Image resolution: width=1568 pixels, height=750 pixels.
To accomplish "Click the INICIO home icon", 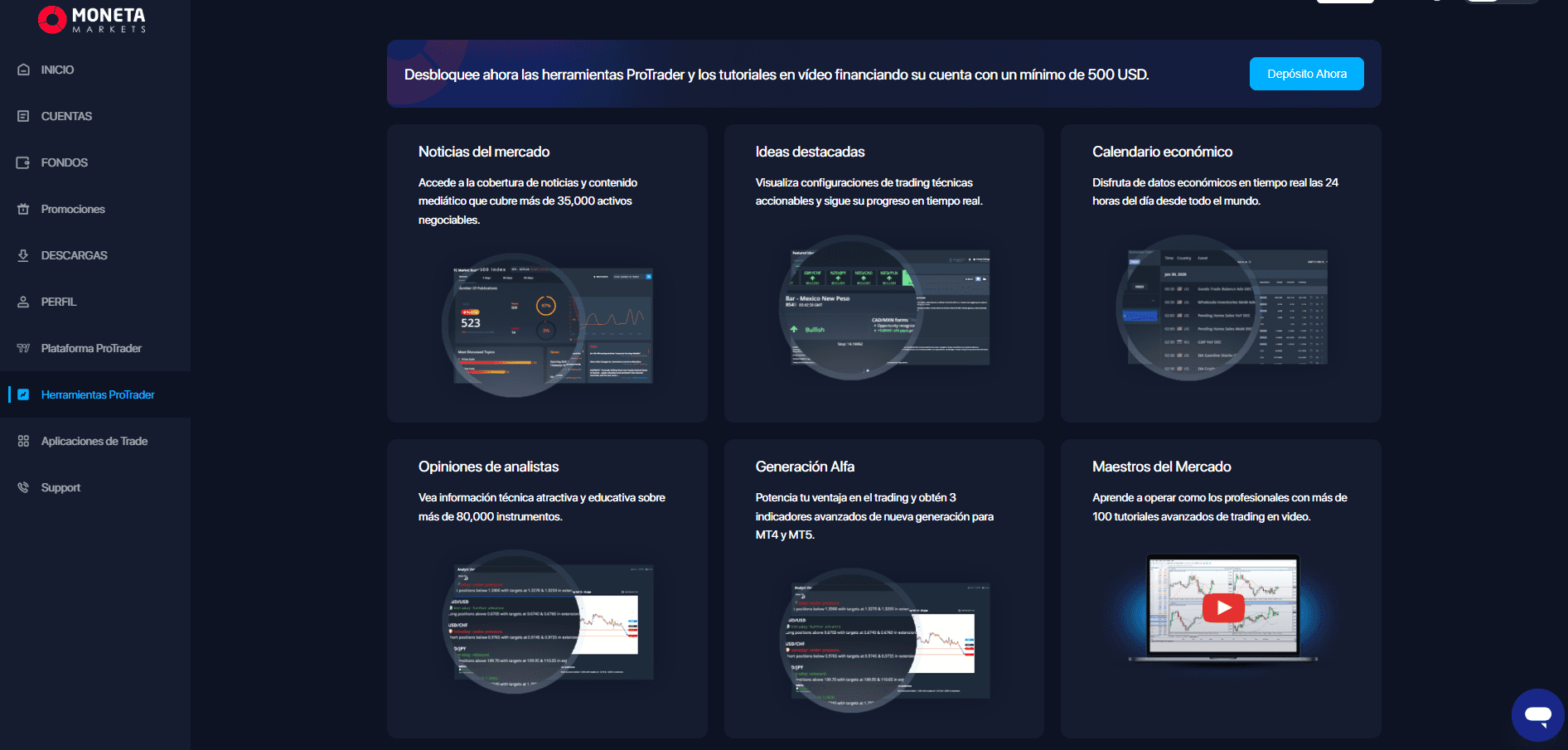I will [x=23, y=70].
